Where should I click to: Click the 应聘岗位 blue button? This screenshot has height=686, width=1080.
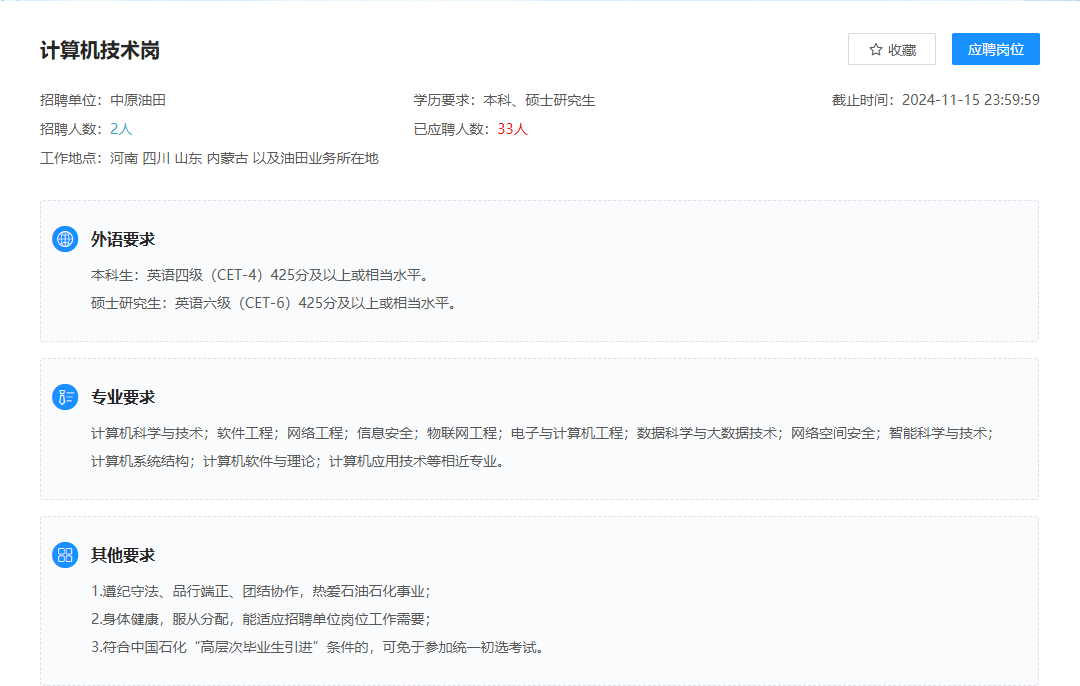[995, 48]
